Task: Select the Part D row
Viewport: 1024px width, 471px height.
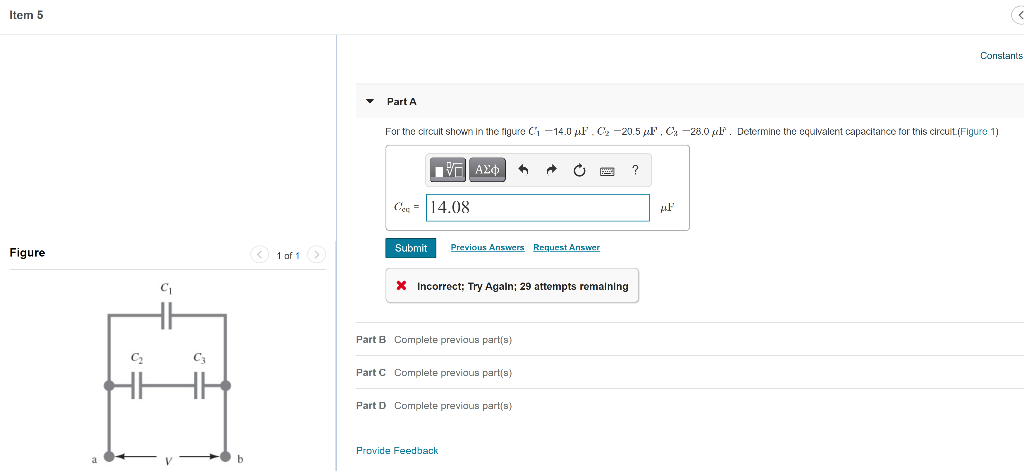Action: click(690, 406)
